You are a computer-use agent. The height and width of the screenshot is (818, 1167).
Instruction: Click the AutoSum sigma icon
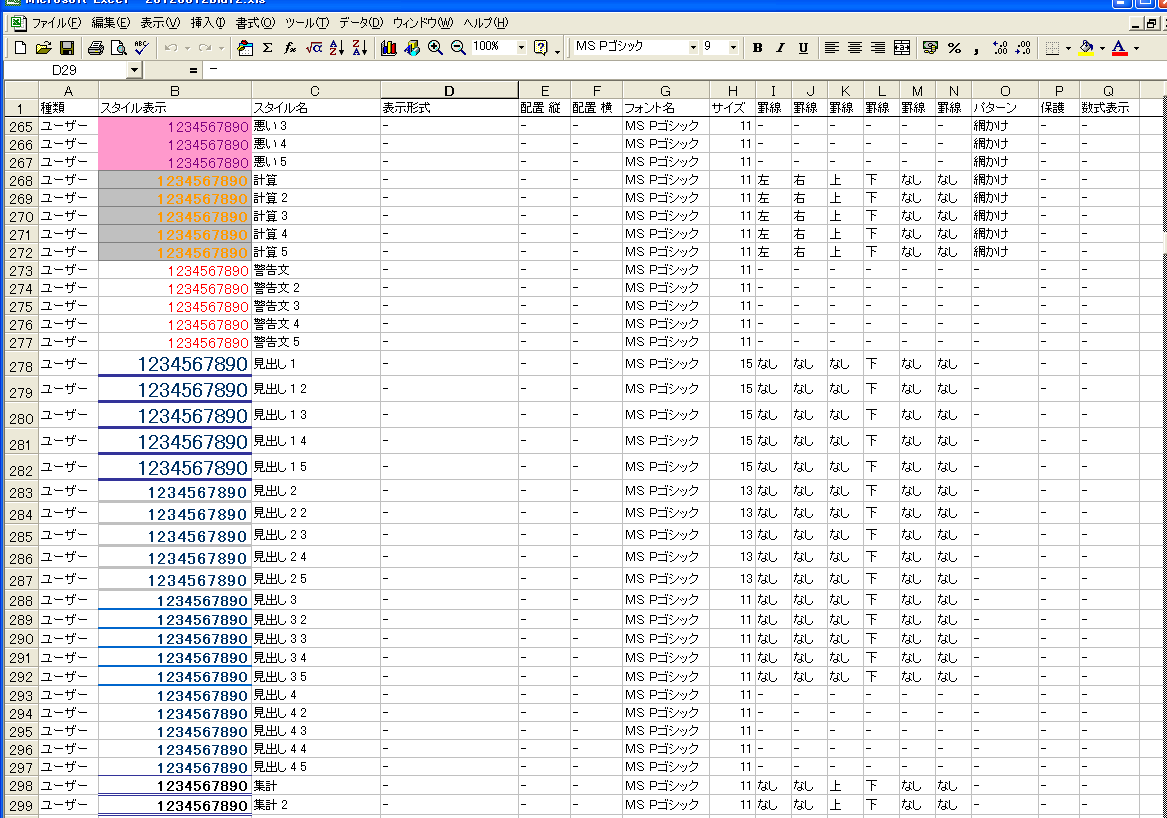tap(267, 48)
